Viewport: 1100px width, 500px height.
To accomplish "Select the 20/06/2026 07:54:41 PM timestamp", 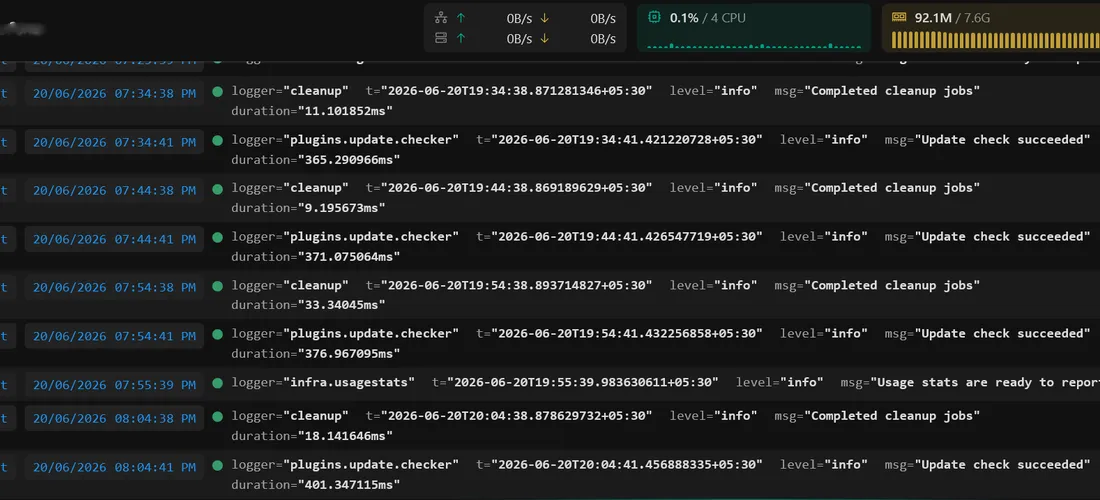I will click(x=114, y=335).
